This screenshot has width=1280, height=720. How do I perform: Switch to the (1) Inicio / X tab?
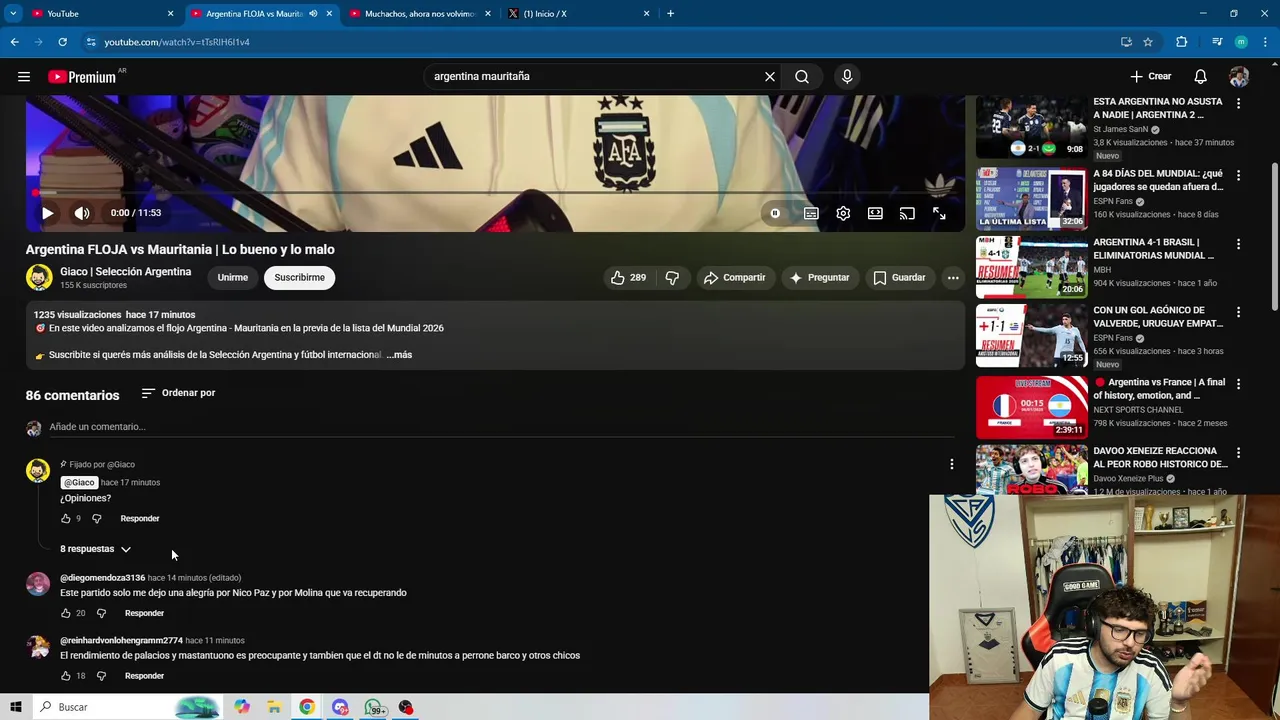click(578, 13)
